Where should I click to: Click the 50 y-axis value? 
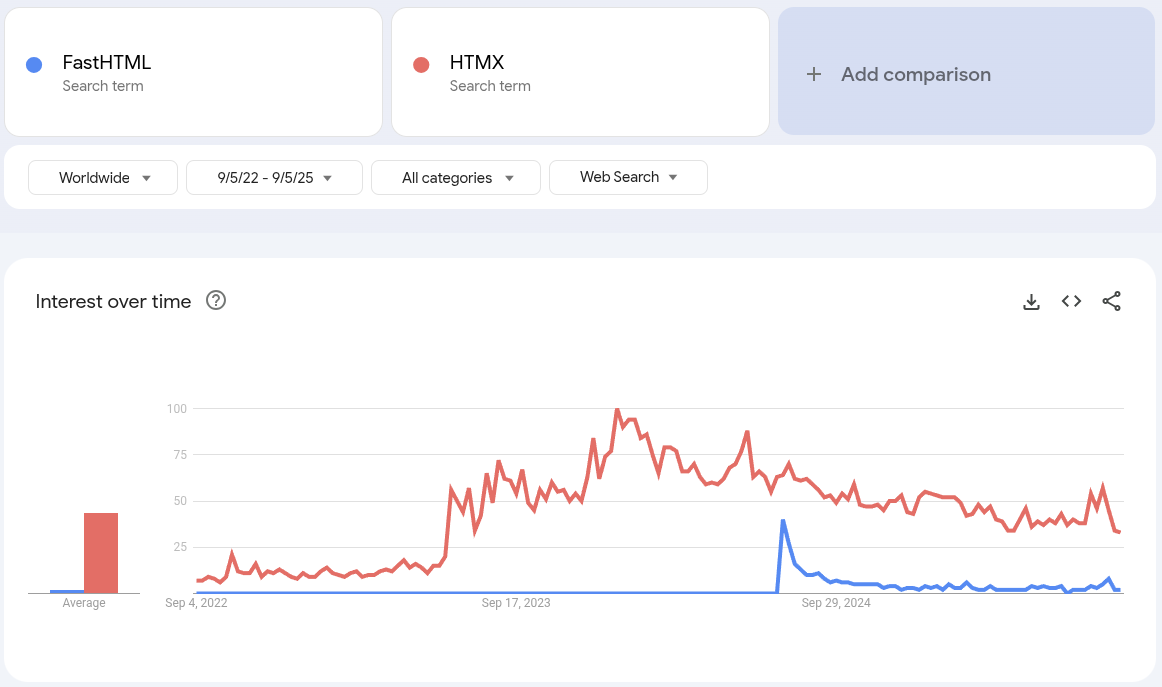[x=180, y=501]
